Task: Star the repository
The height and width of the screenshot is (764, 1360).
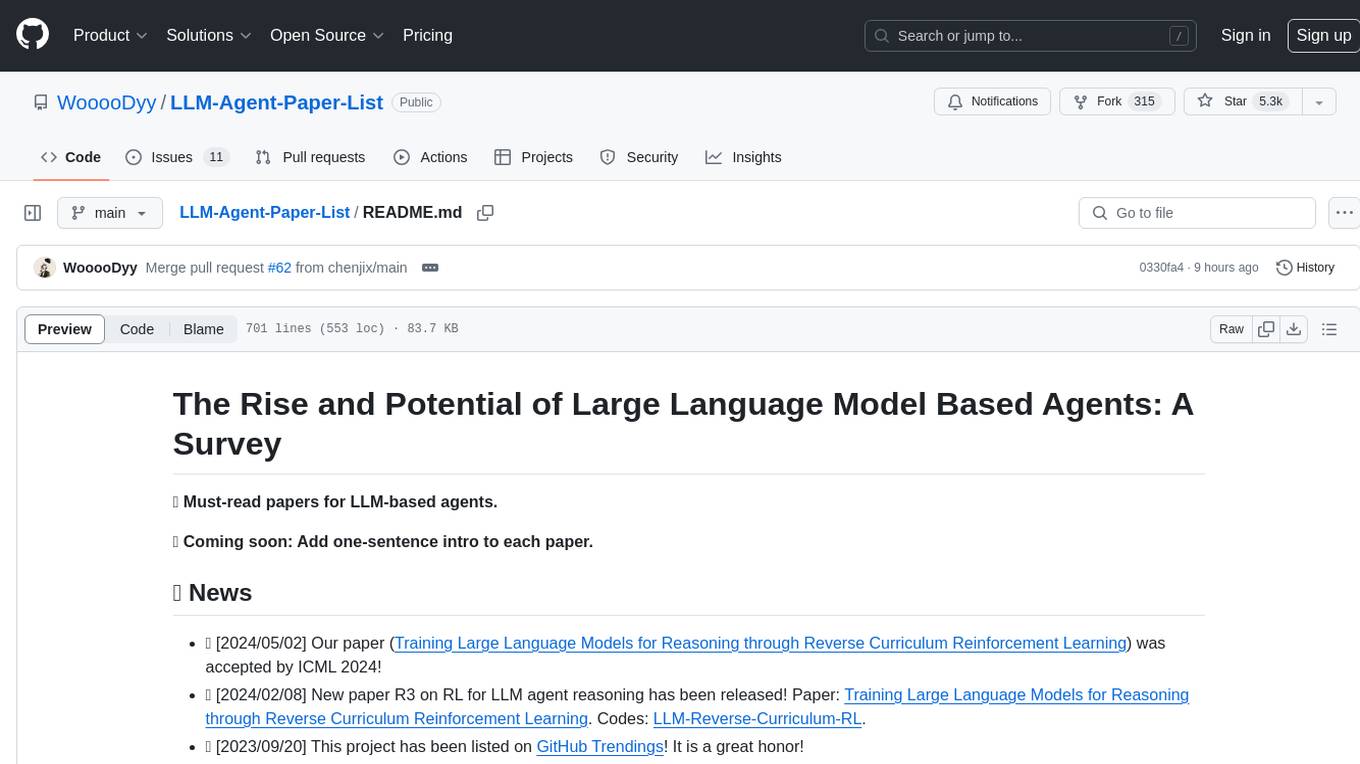Action: pos(1241,102)
